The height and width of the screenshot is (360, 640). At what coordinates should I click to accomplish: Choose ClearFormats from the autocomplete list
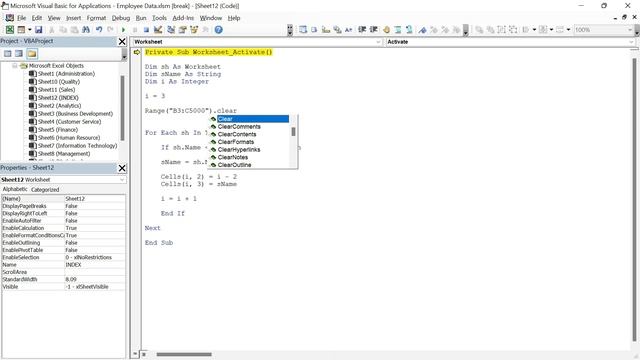pos(236,142)
